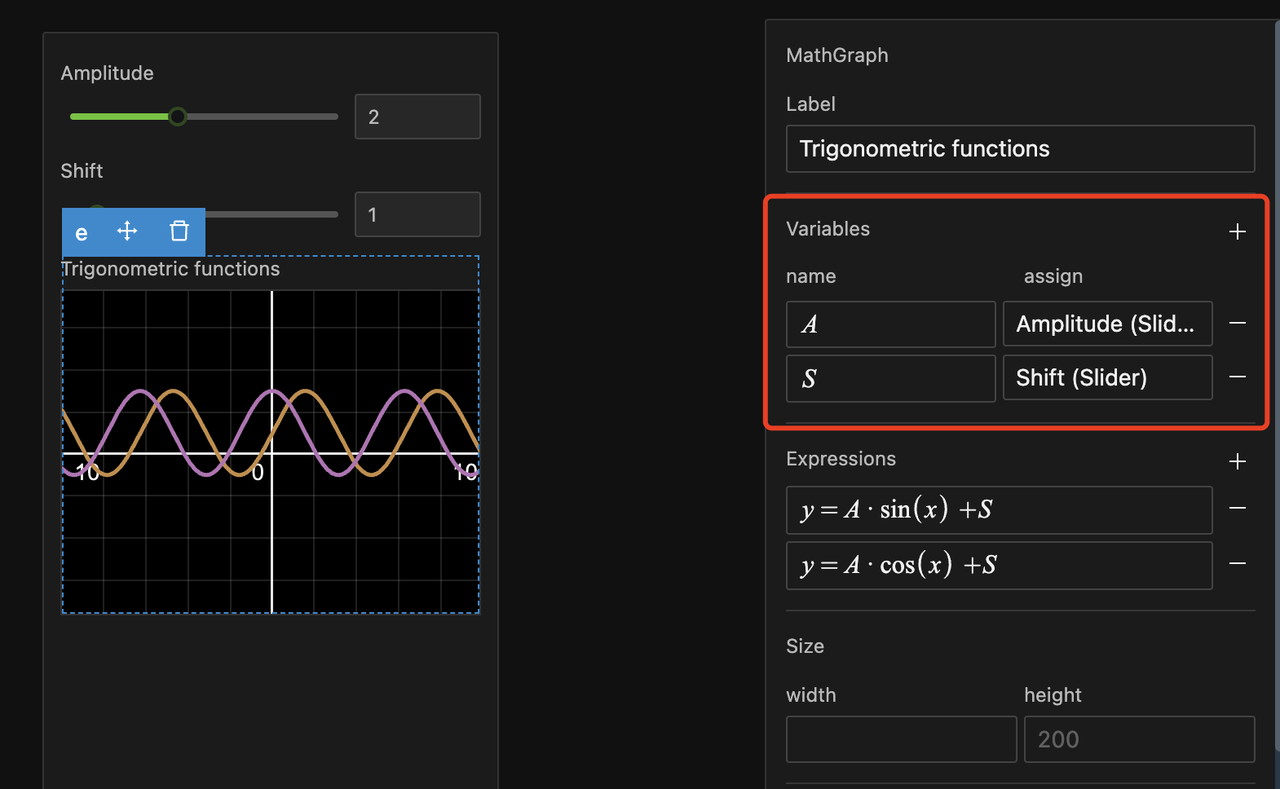Click the width size input field
This screenshot has height=789, width=1280.
point(901,739)
